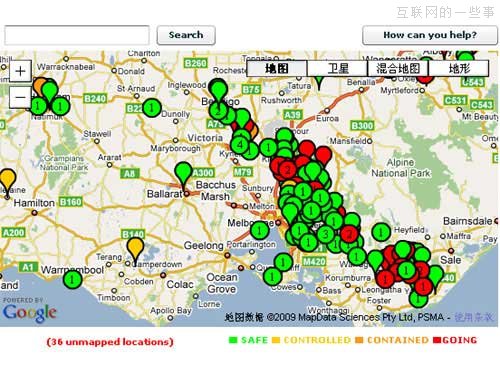
Task: Click green marker 1 left of Heyfield
Action: point(381,232)
